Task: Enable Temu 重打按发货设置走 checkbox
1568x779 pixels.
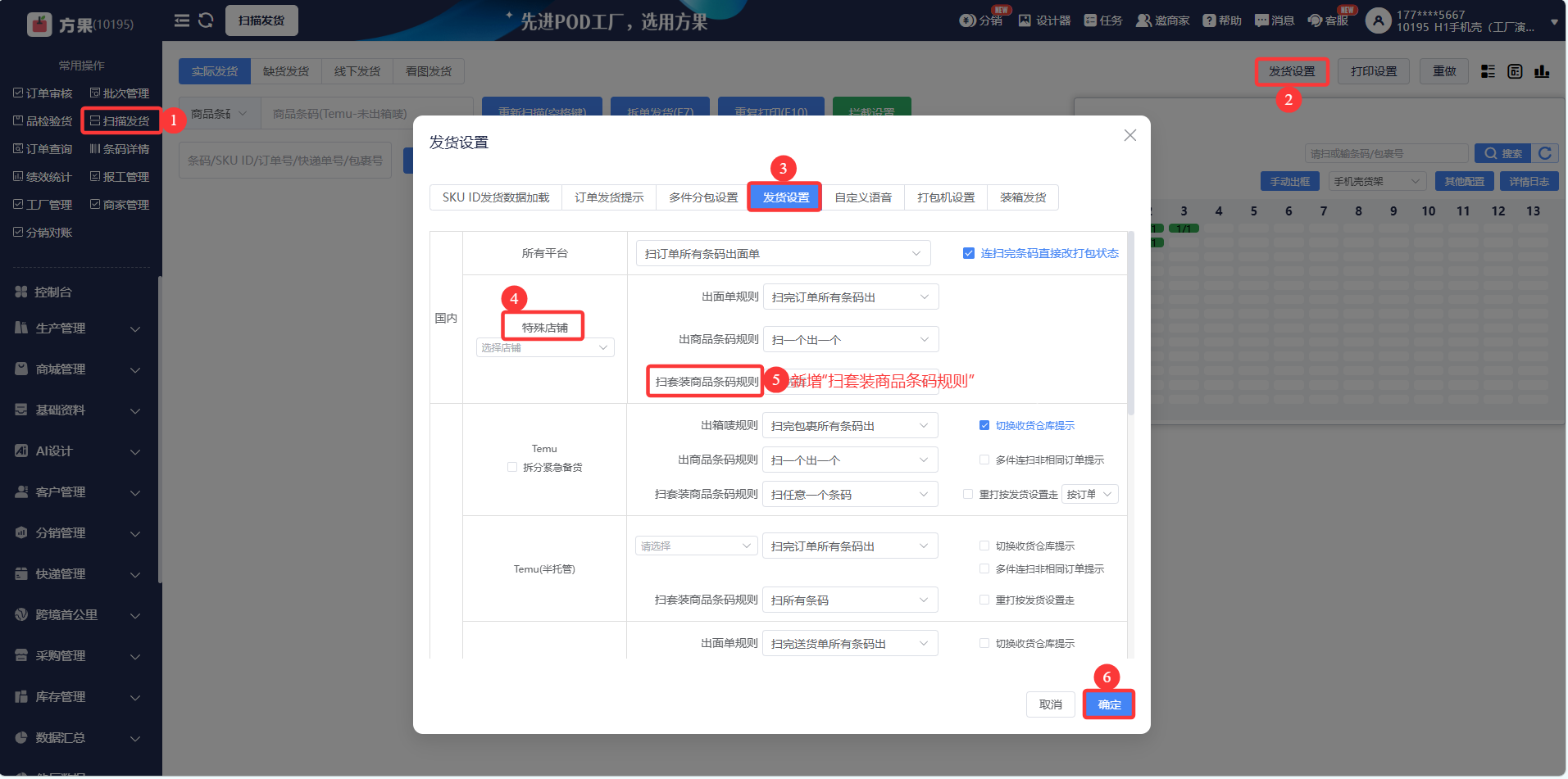Action: pos(968,494)
